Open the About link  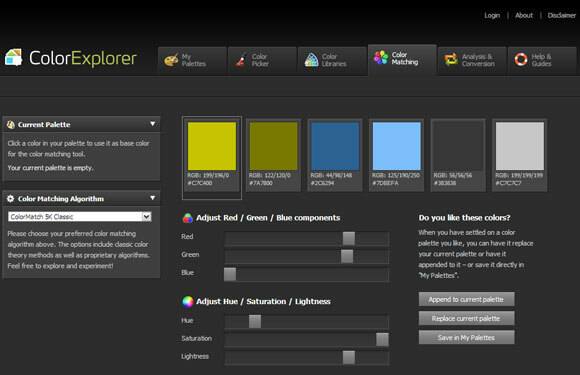click(x=524, y=16)
